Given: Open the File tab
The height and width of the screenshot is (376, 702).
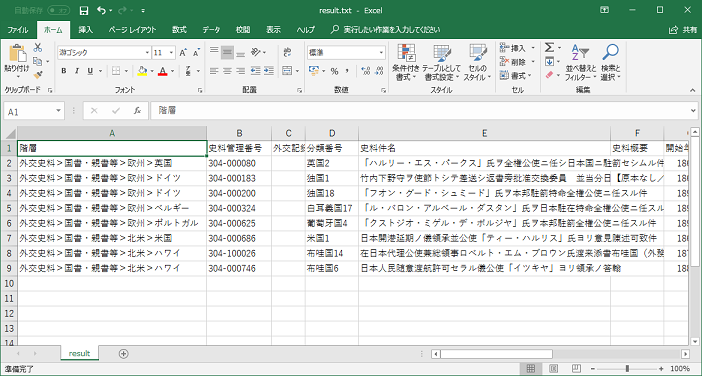Looking at the screenshot, I should 18,30.
